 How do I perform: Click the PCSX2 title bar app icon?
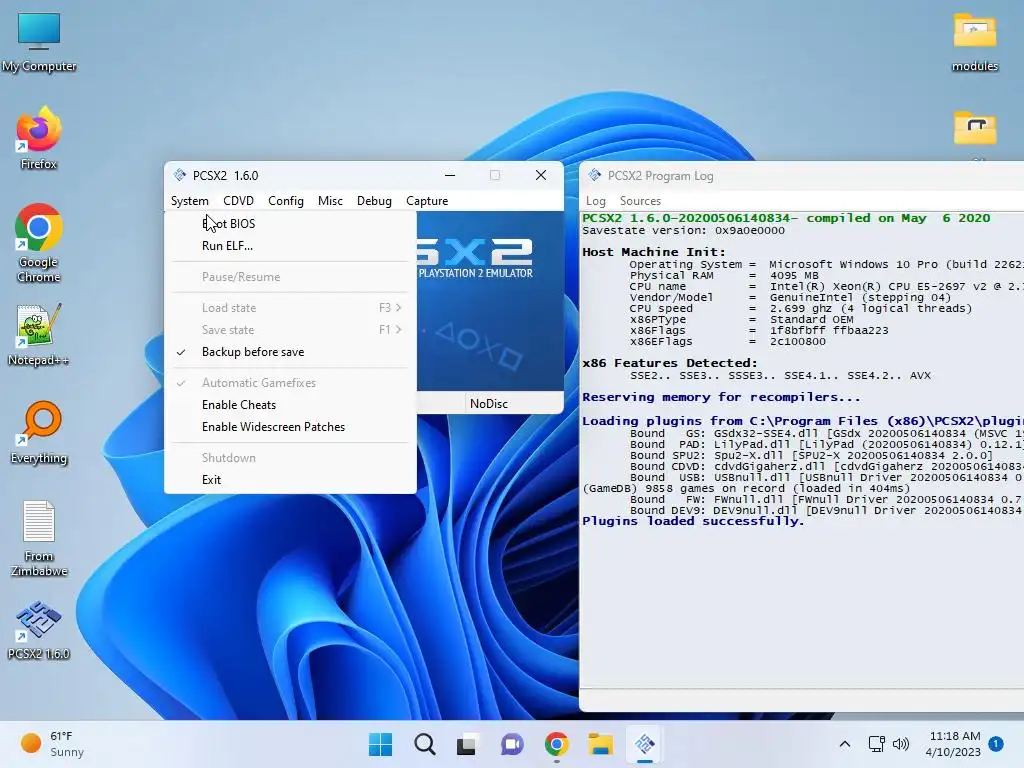pos(180,175)
